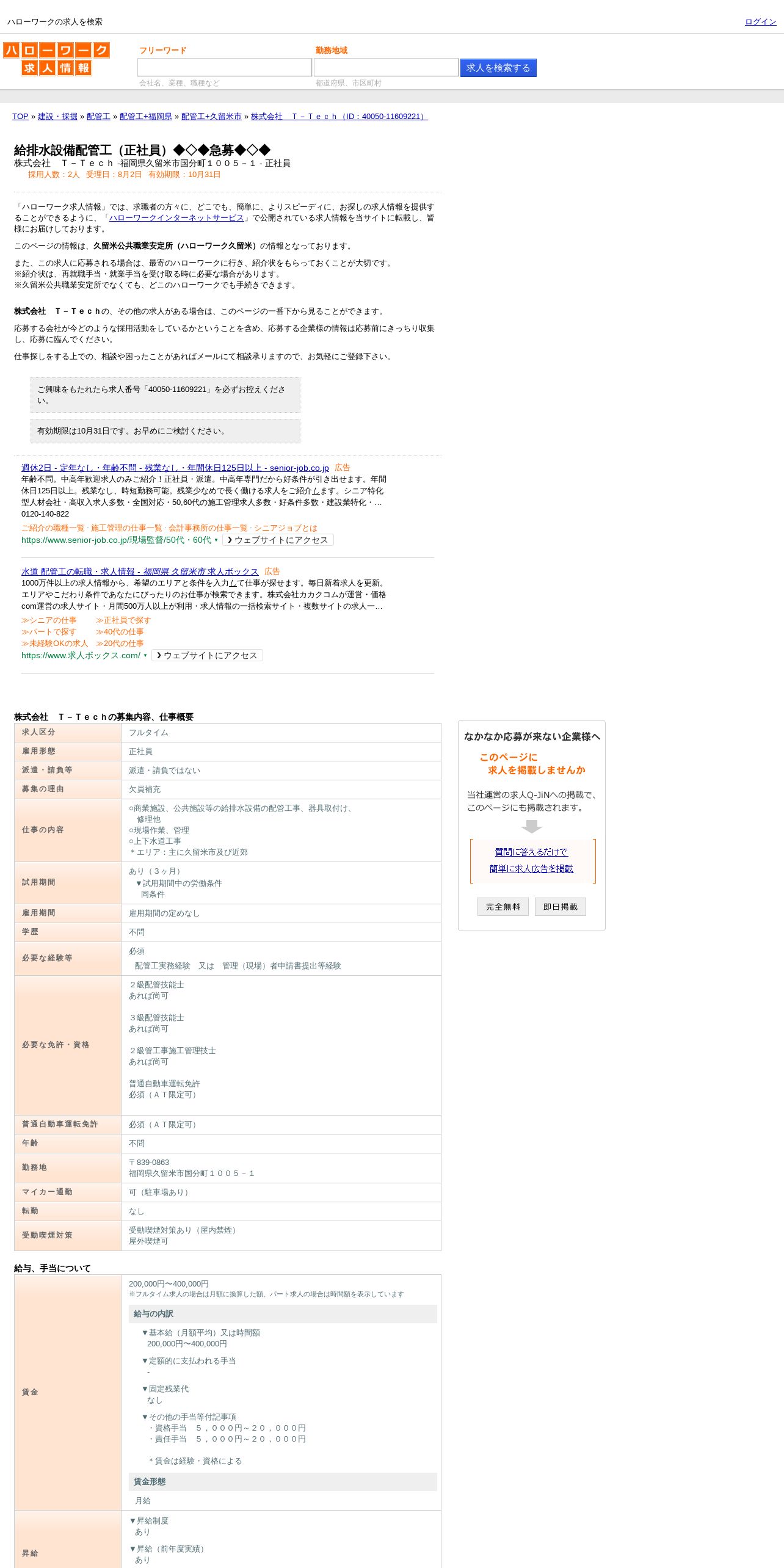Click 求人番号 40050-11609221 notice box

(x=165, y=395)
